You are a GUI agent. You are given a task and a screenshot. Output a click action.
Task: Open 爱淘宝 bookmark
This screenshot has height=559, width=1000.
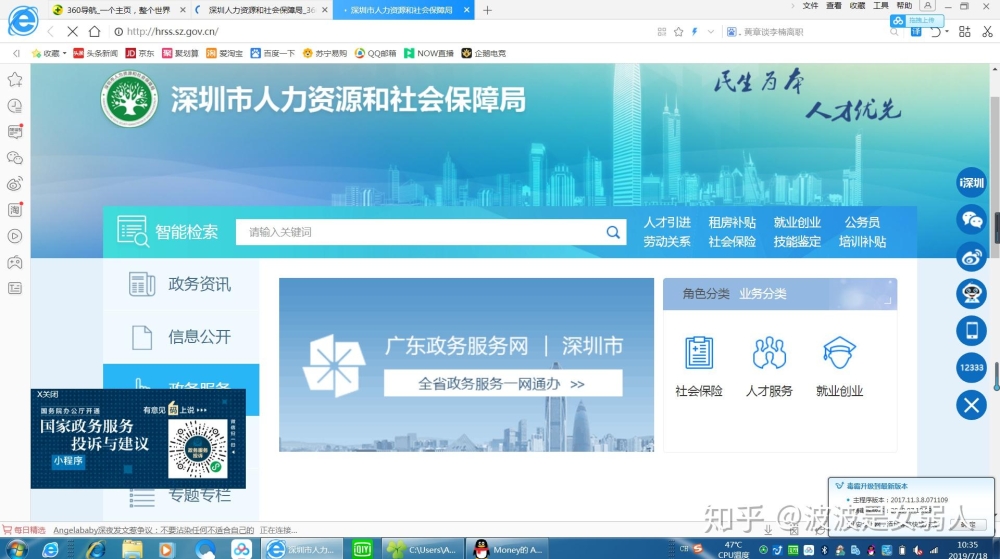(x=224, y=54)
